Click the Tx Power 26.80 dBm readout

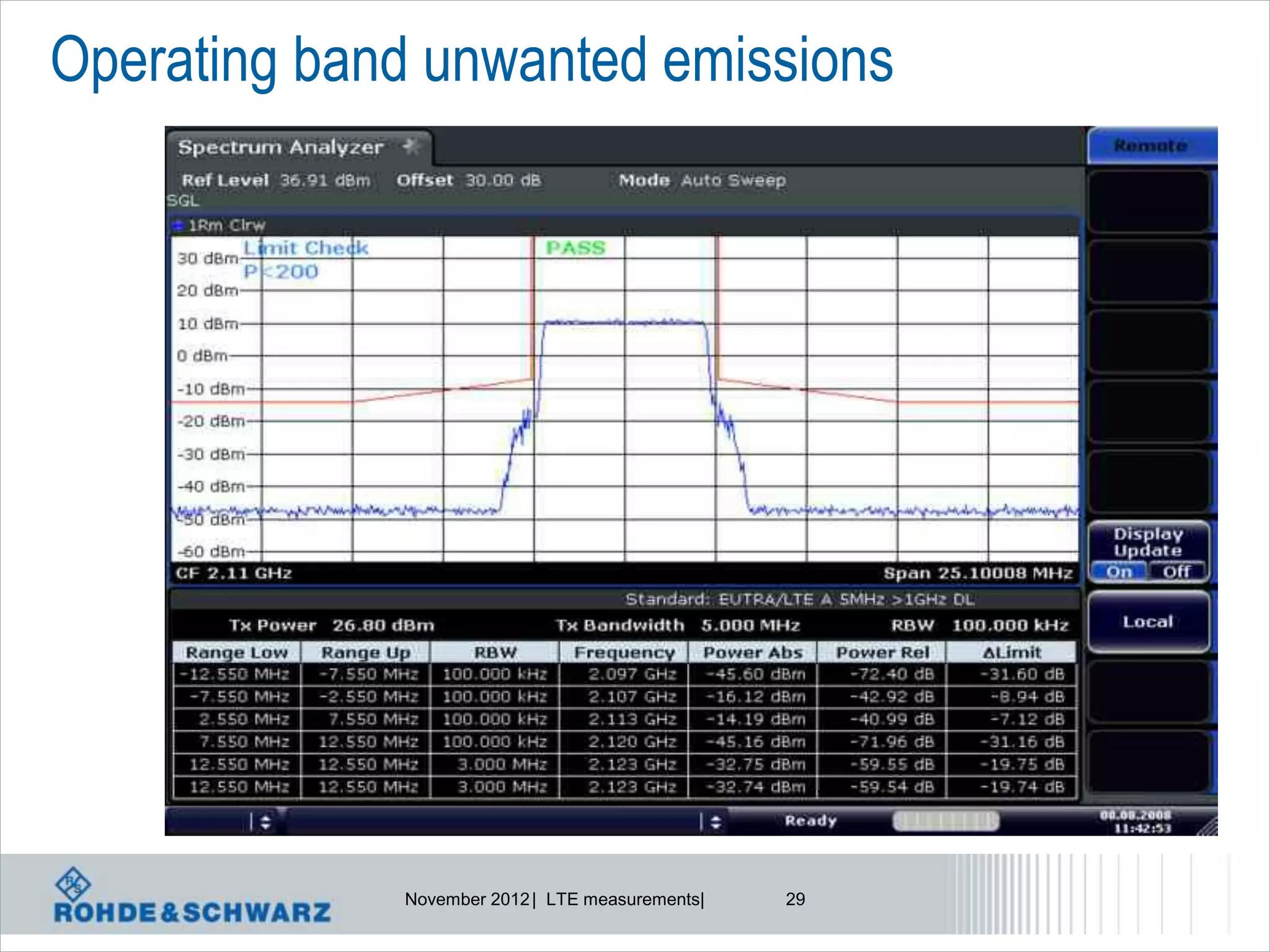[x=332, y=625]
